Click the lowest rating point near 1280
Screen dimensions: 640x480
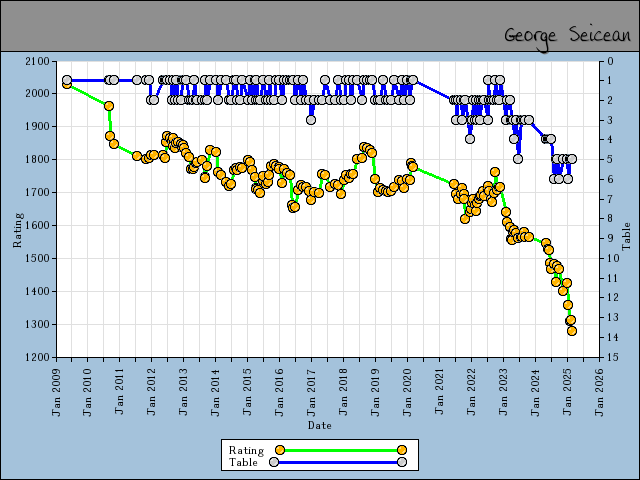tap(572, 331)
